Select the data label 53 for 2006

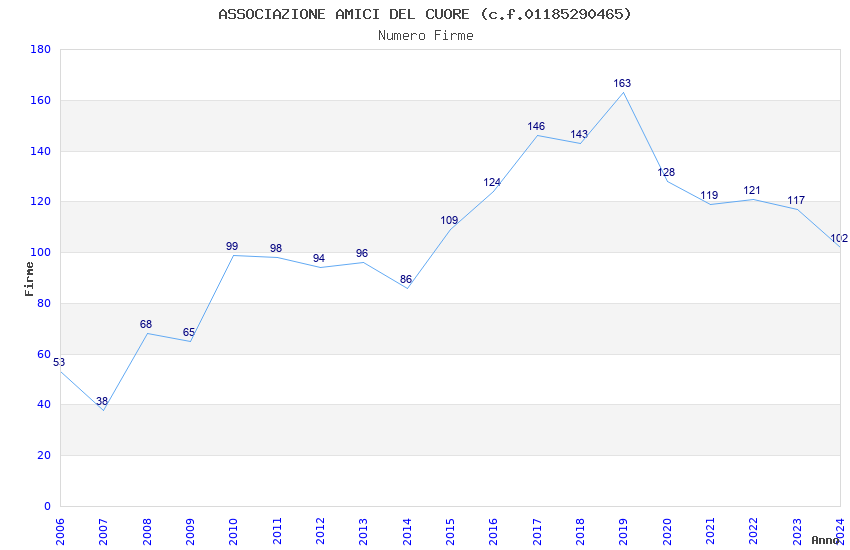coord(59,362)
